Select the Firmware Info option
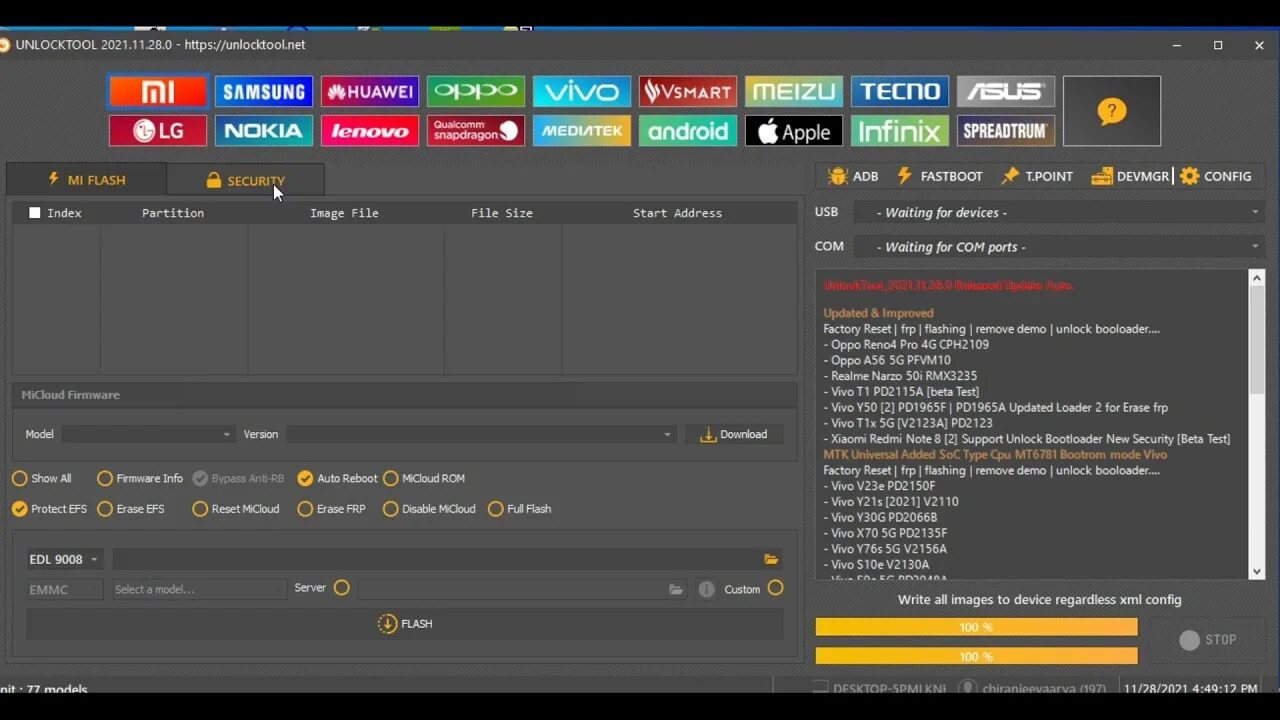1280x720 pixels. pyautogui.click(x=140, y=479)
